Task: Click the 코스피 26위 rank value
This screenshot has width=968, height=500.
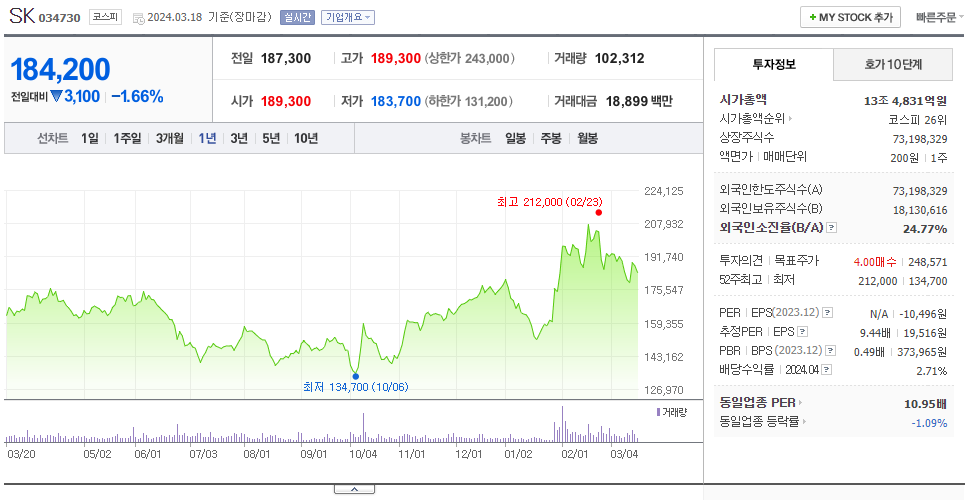Action: pyautogui.click(x=918, y=119)
